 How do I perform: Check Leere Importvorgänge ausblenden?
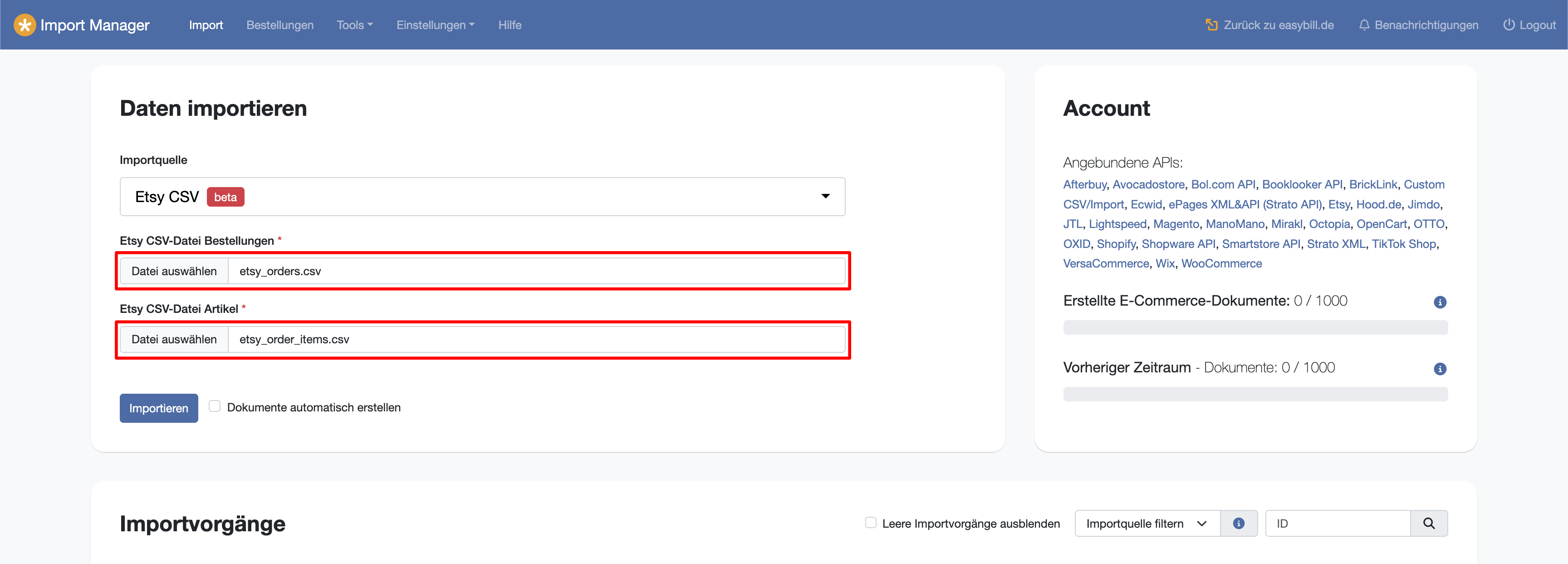(x=871, y=523)
